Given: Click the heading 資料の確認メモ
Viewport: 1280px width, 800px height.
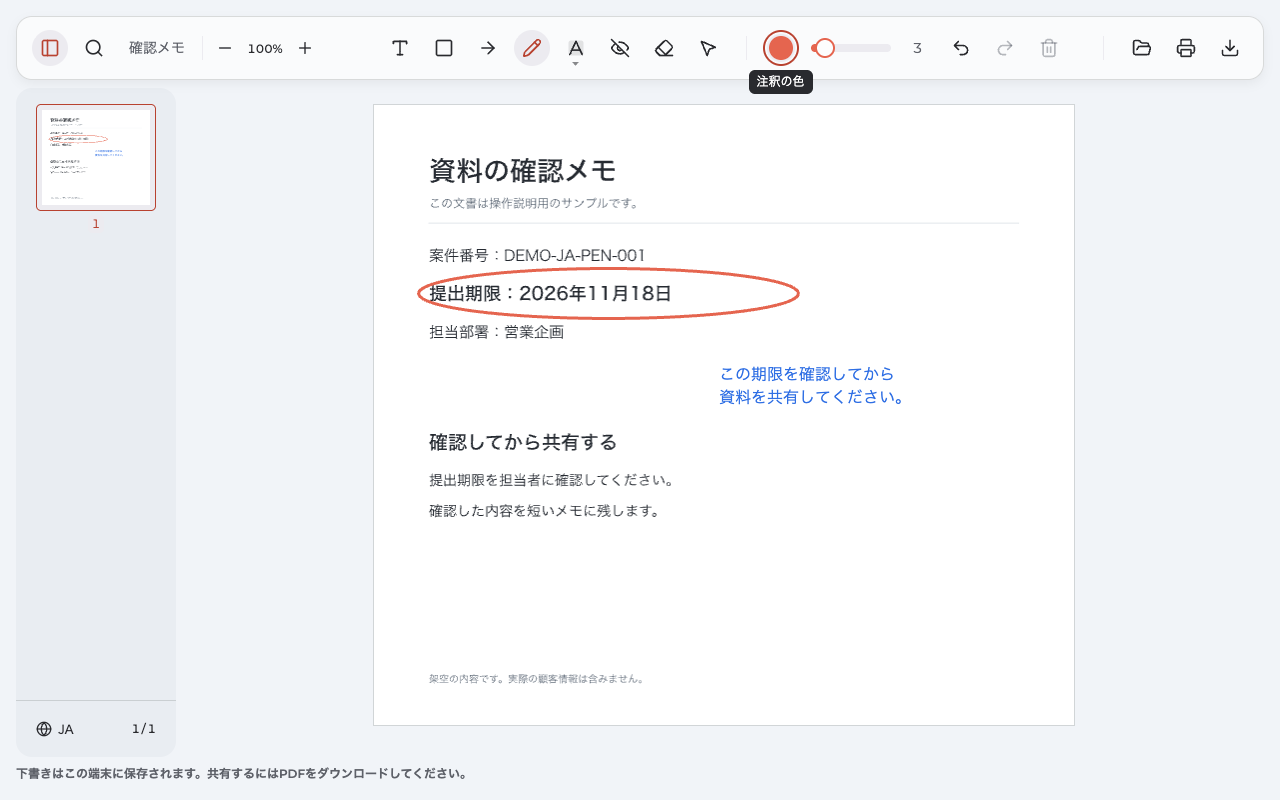Looking at the screenshot, I should [x=523, y=170].
